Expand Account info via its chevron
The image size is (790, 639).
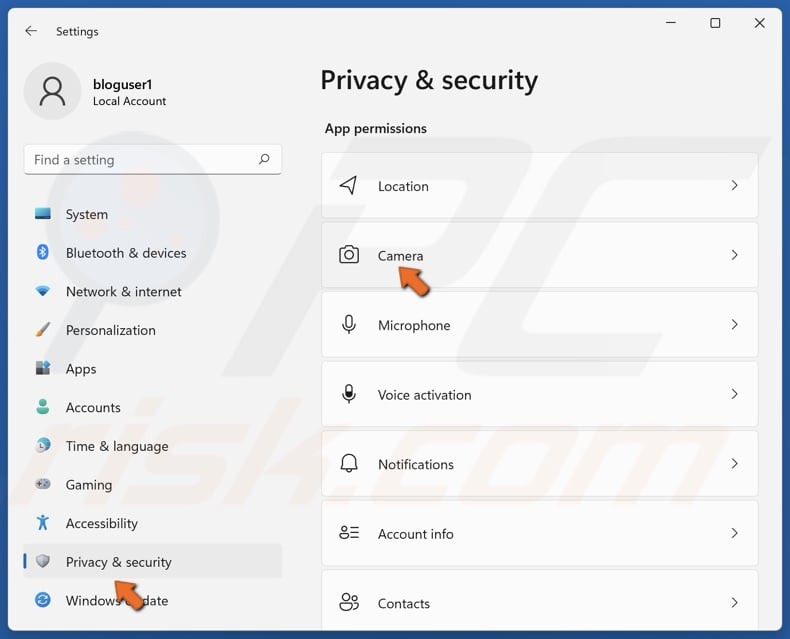(x=735, y=533)
